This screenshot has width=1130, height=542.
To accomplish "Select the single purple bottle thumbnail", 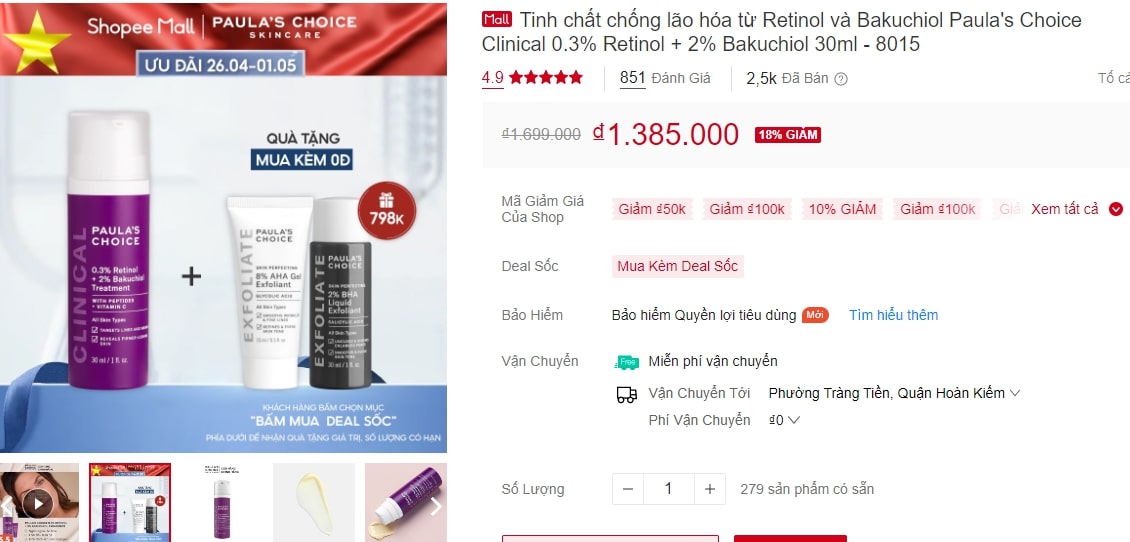I will coord(222,502).
